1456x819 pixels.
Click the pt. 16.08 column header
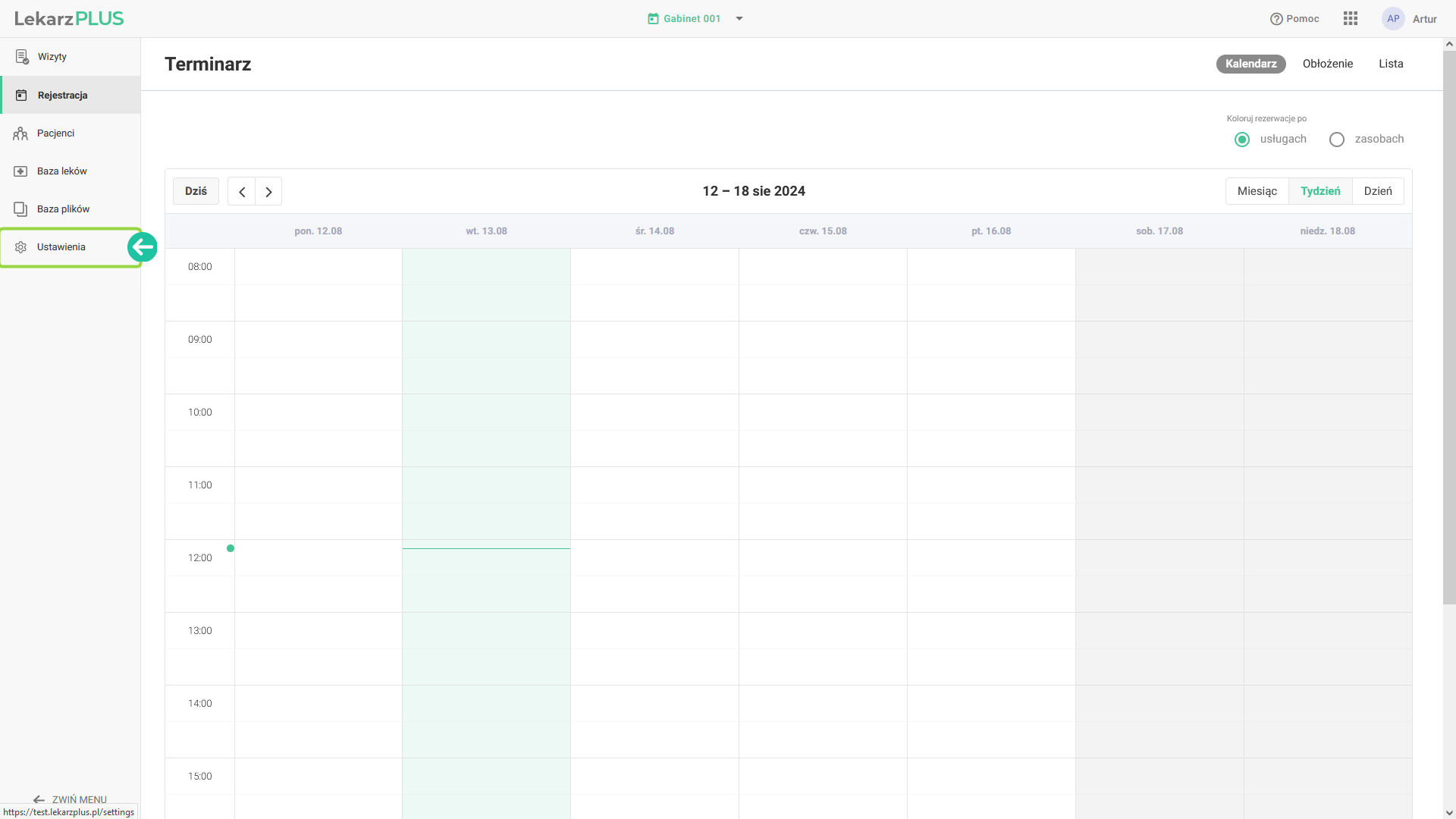pyautogui.click(x=992, y=231)
